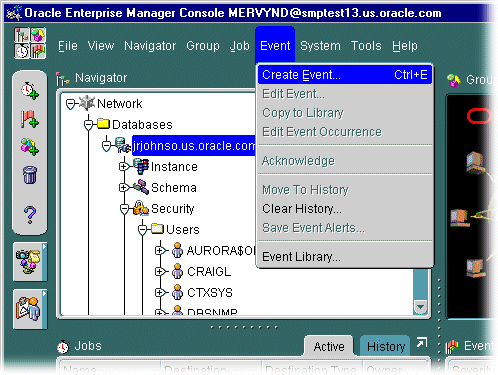Collapse the Security node
Viewport: 498px width, 375px height.
point(124,209)
